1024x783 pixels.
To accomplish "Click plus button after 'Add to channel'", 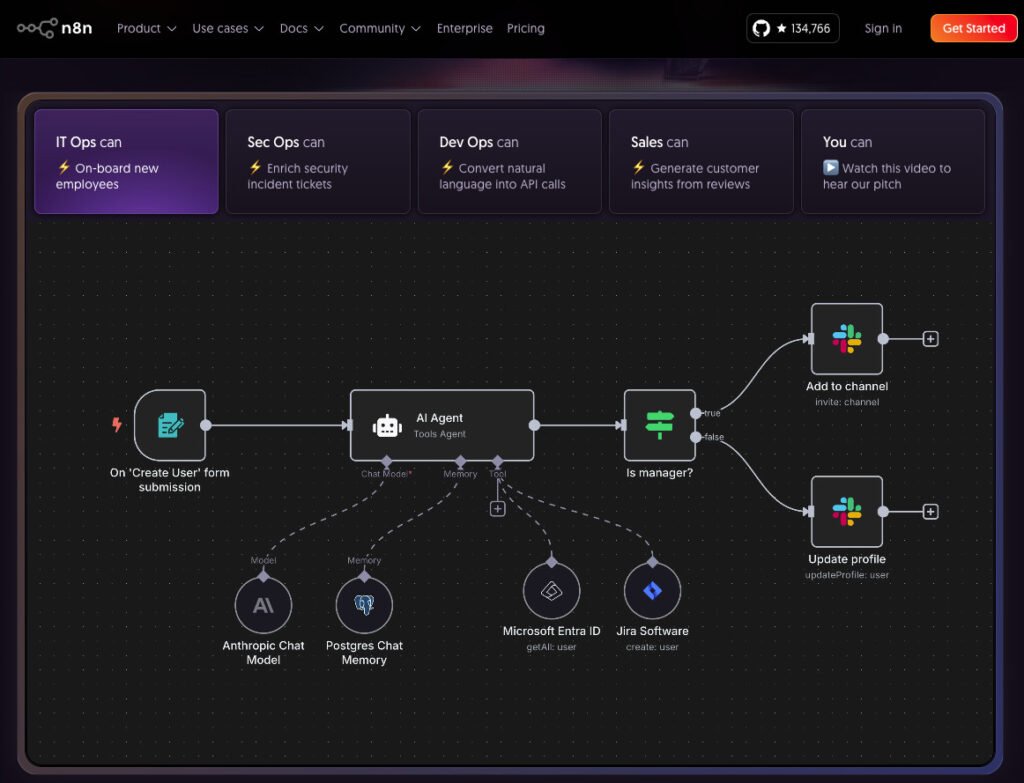I will tap(930, 339).
